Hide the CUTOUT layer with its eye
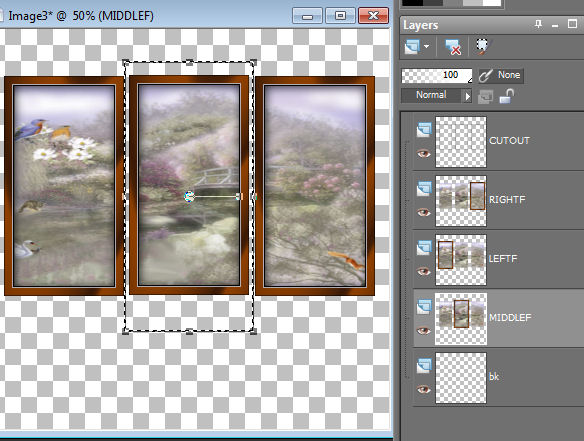Image resolution: width=584 pixels, height=441 pixels. pos(423,153)
